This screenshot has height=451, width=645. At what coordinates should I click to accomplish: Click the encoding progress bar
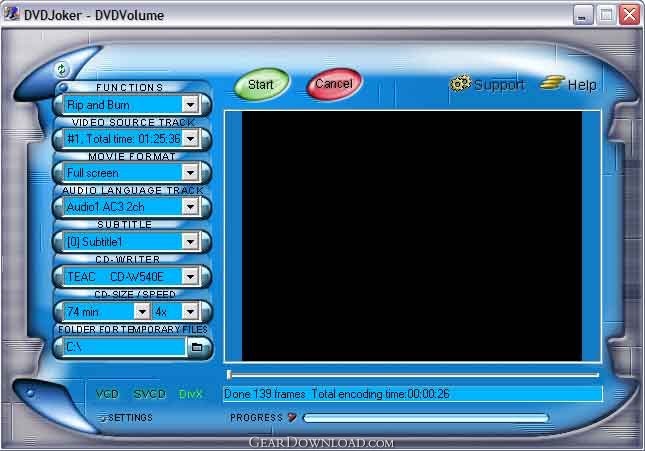[426, 418]
